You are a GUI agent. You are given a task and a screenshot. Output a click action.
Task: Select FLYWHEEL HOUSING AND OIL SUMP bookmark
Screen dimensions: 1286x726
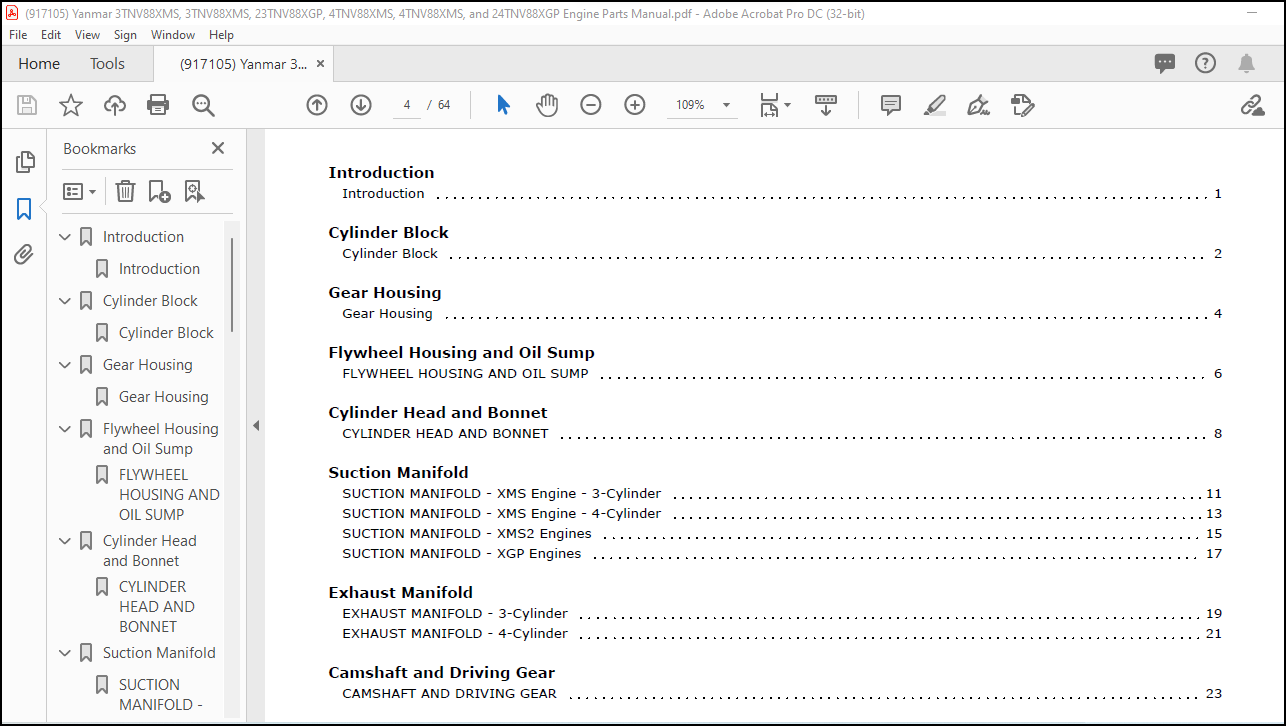click(169, 494)
